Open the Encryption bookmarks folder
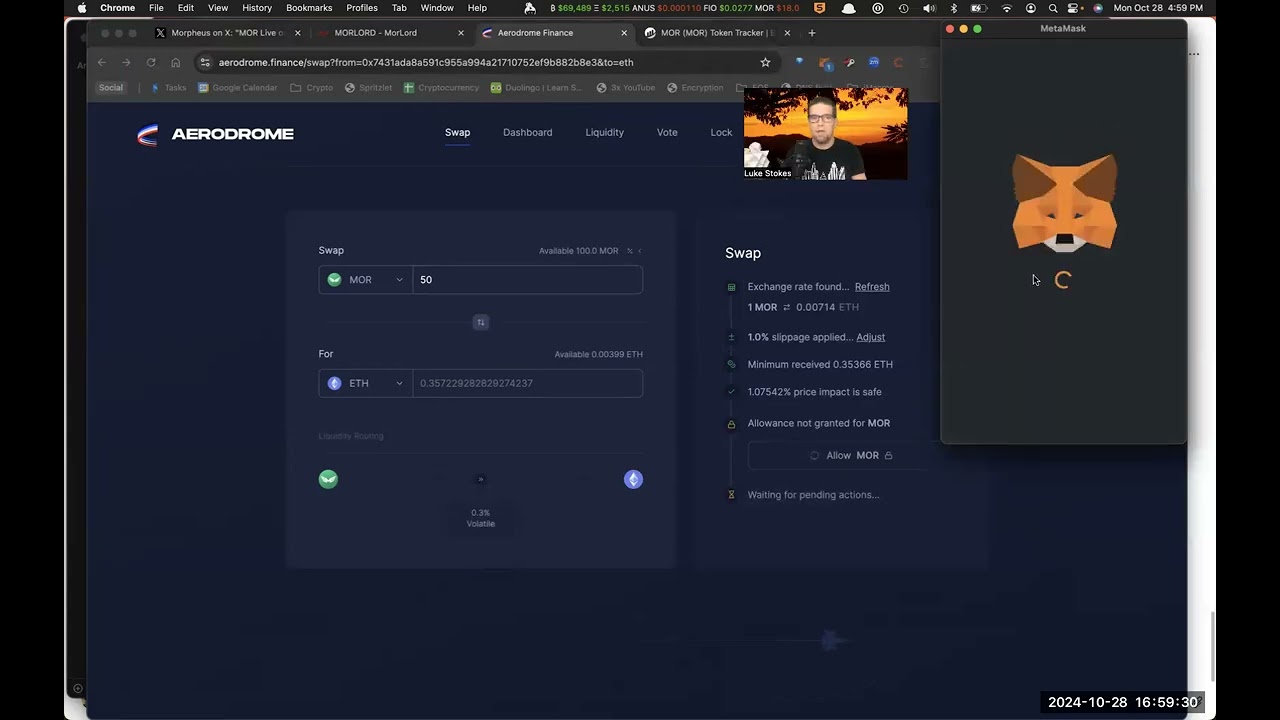This screenshot has width=1280, height=720. (x=695, y=88)
